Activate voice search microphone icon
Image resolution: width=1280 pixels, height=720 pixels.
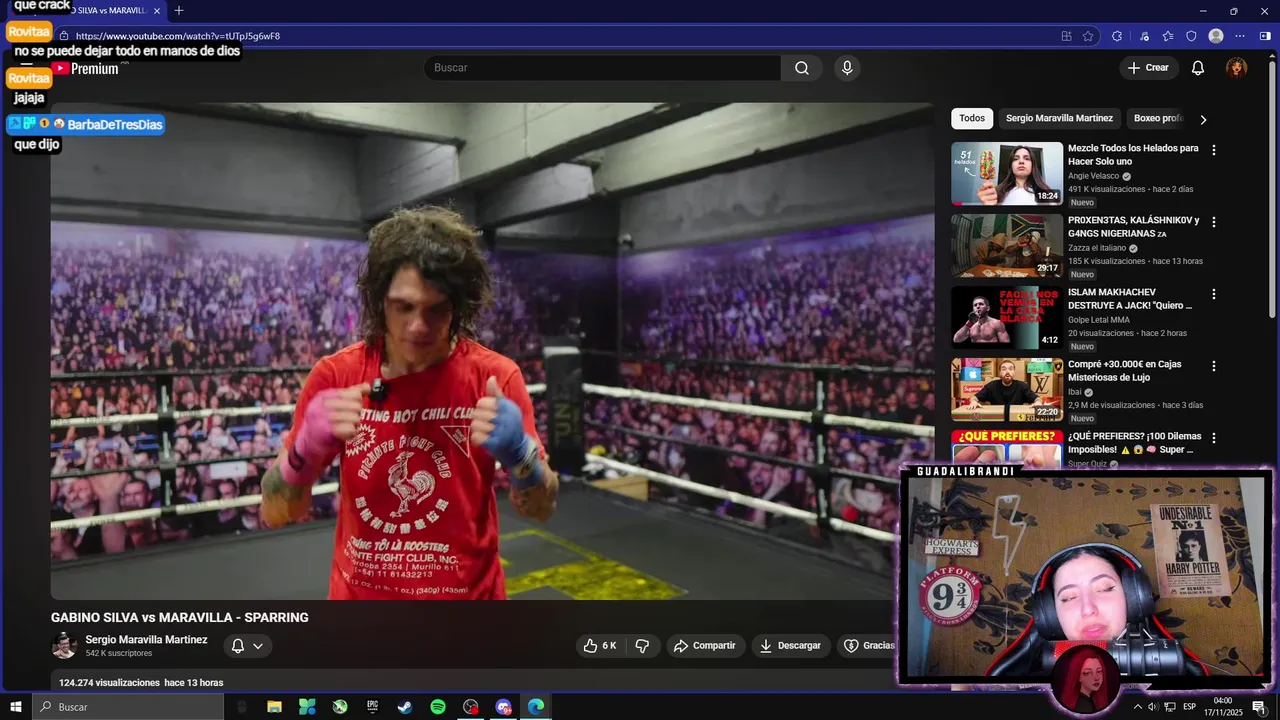(x=847, y=68)
